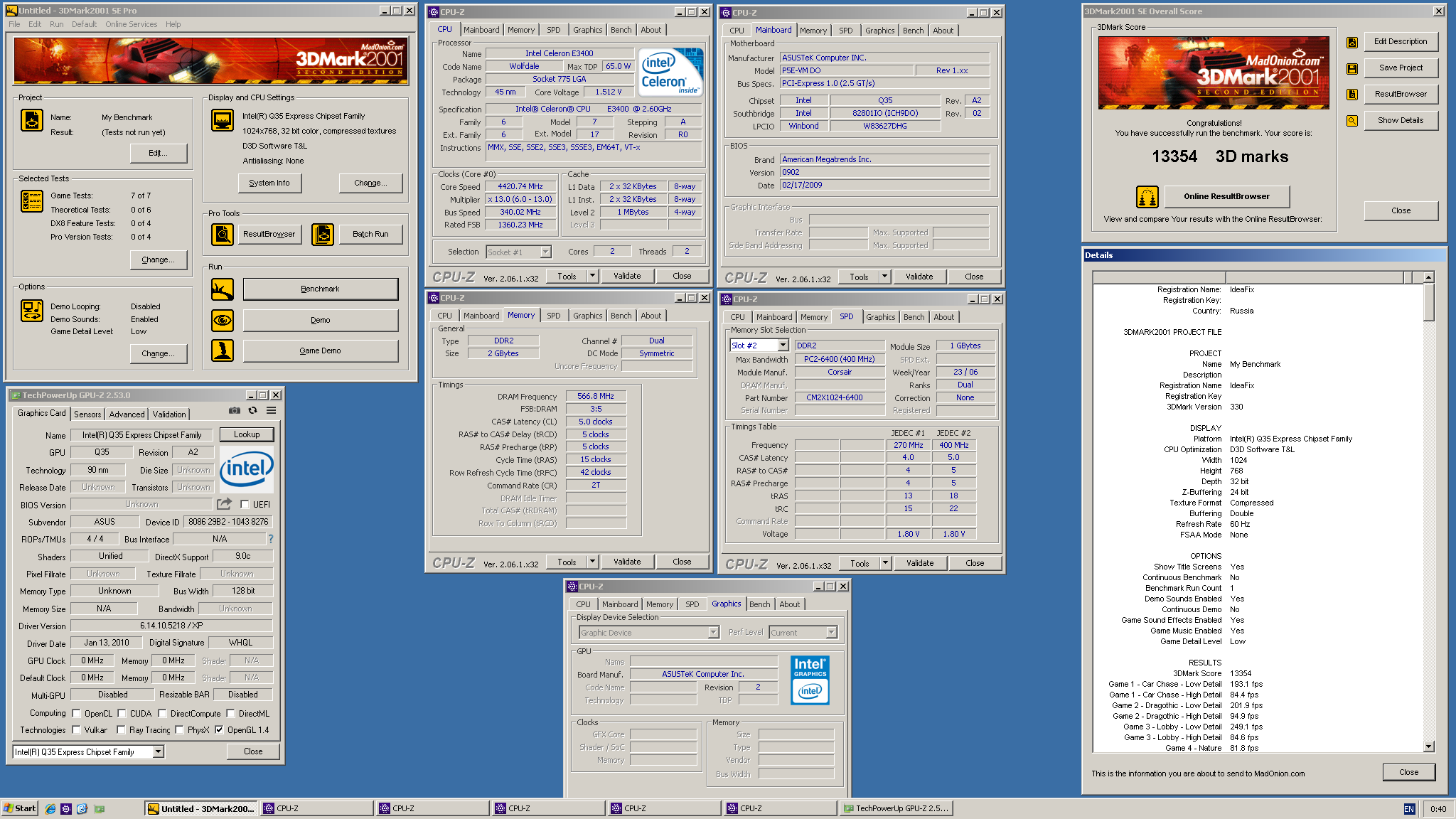Click the Details scrollbar up arrow
The width and height of the screenshot is (1456, 819).
click(1428, 277)
